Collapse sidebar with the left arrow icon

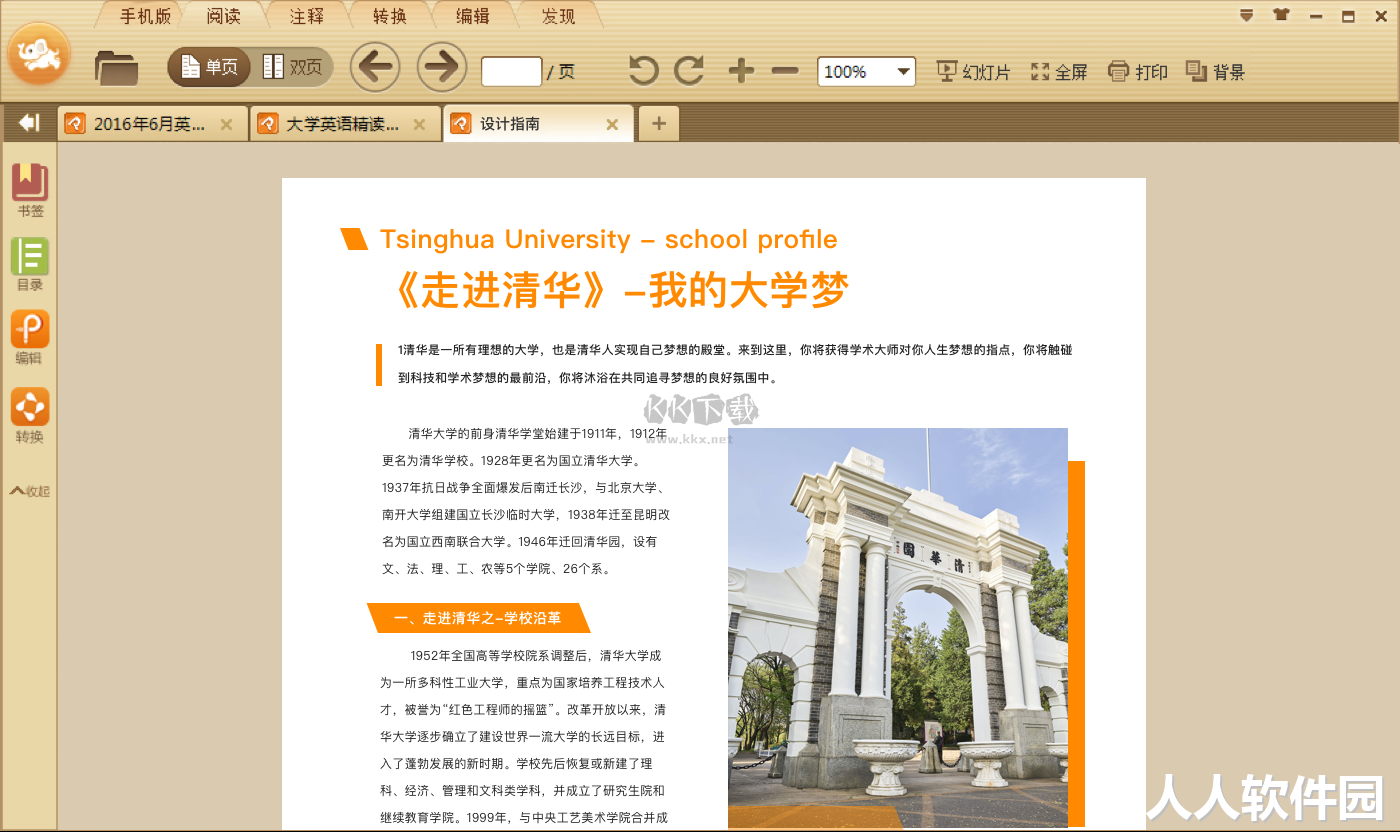[29, 123]
